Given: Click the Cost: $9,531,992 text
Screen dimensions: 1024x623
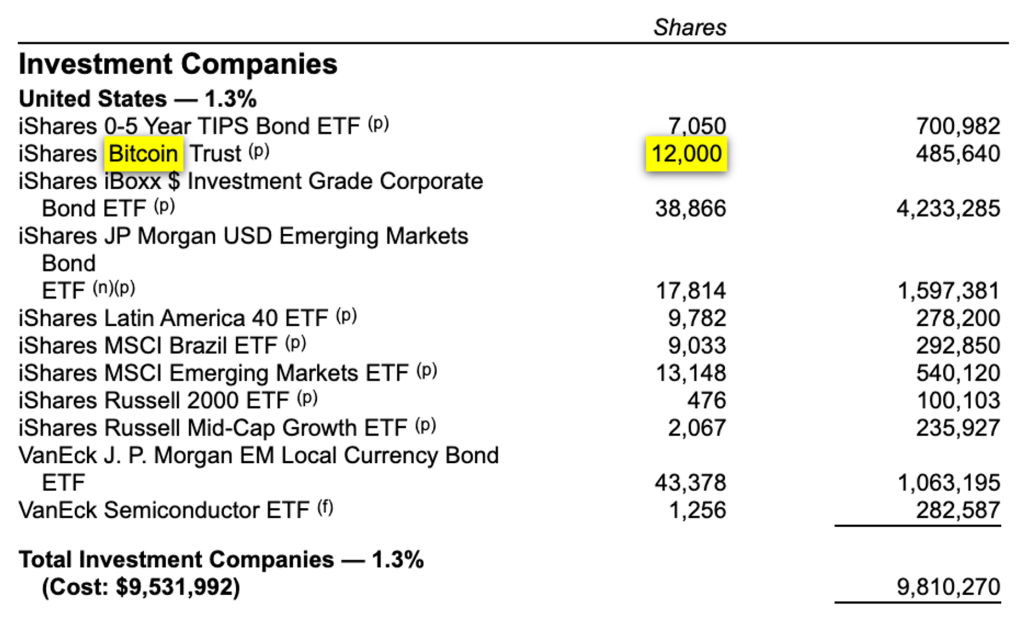Looking at the screenshot, I should click(140, 587).
